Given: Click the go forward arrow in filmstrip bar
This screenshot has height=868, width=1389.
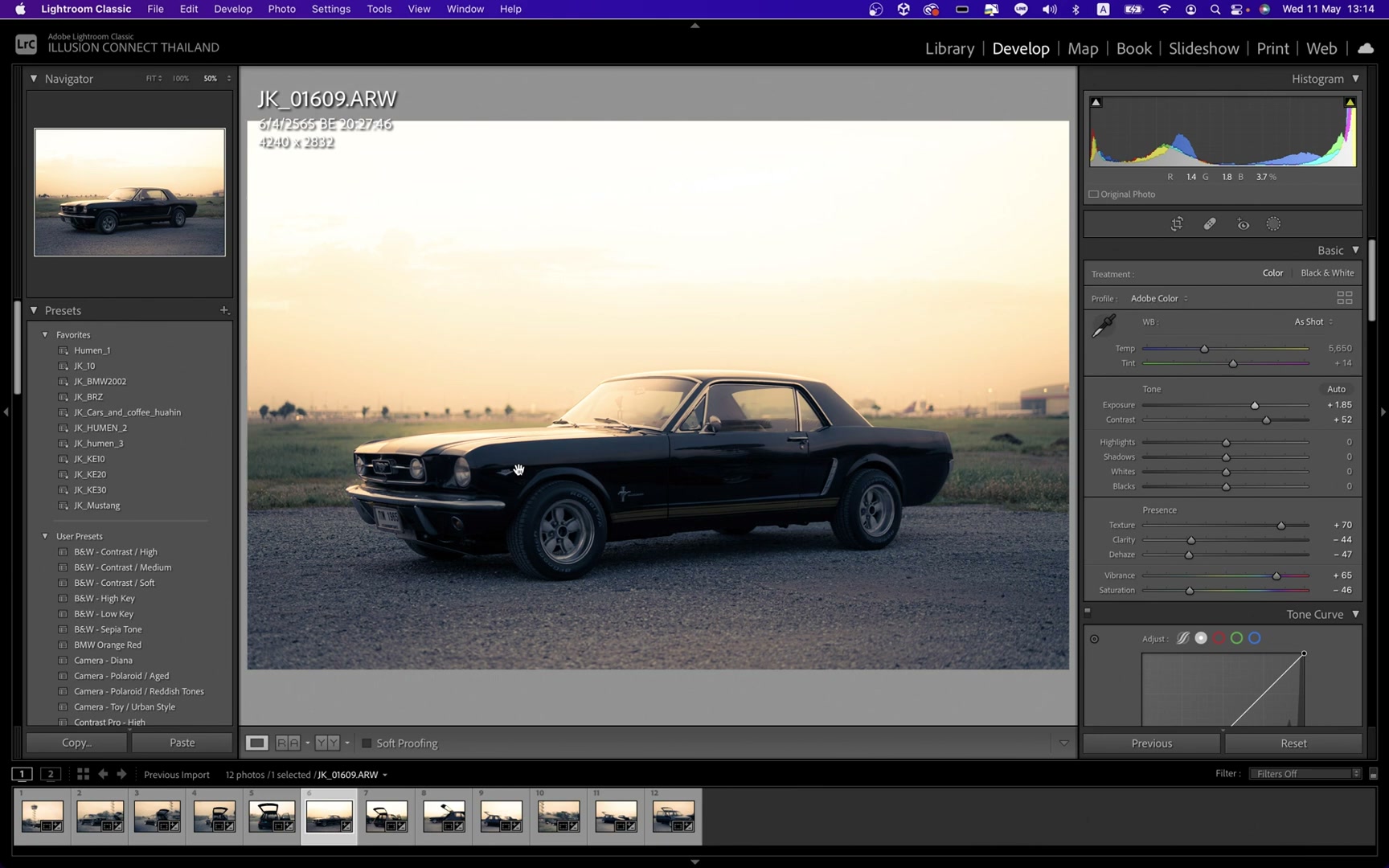Looking at the screenshot, I should [x=121, y=774].
